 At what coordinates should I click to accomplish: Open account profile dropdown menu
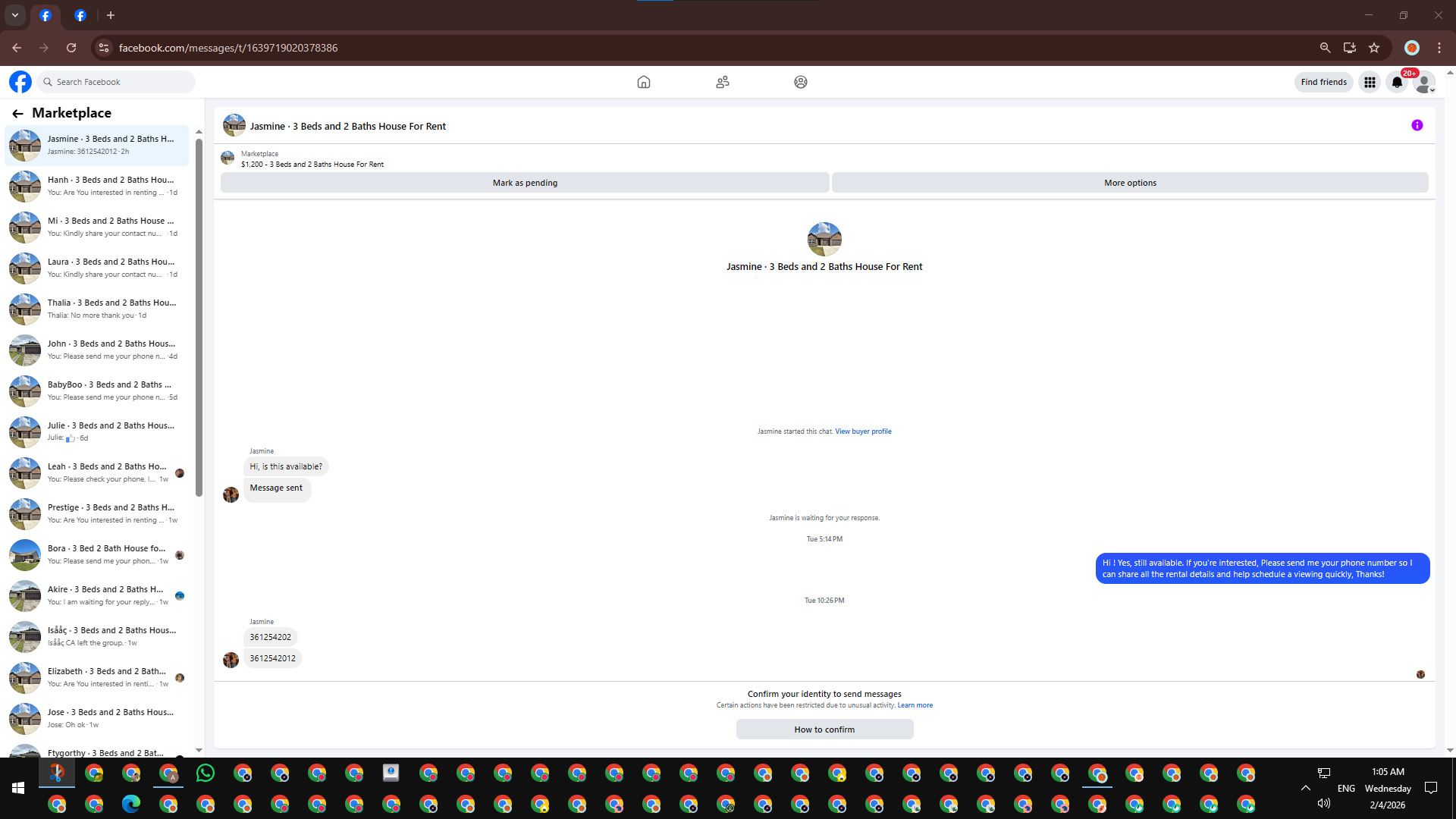pyautogui.click(x=1424, y=82)
